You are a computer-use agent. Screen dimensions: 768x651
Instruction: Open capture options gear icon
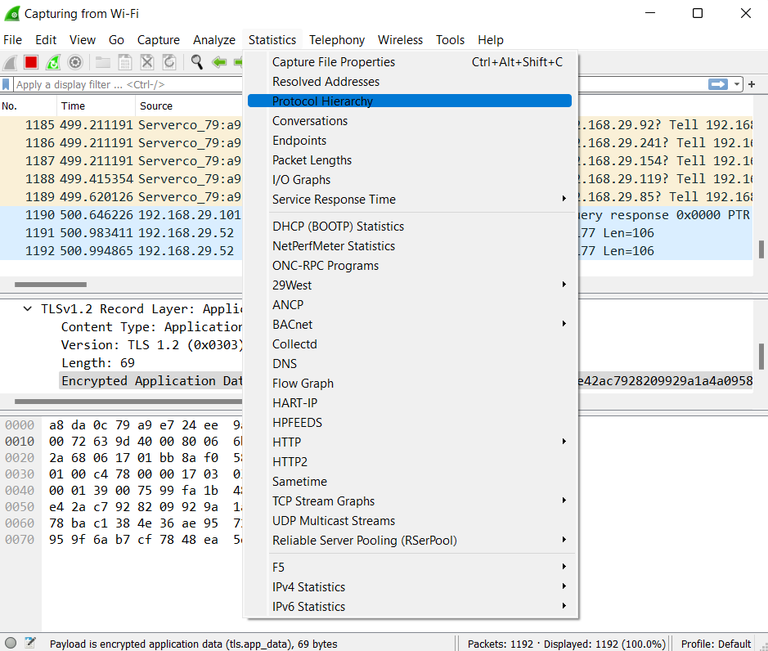point(75,62)
